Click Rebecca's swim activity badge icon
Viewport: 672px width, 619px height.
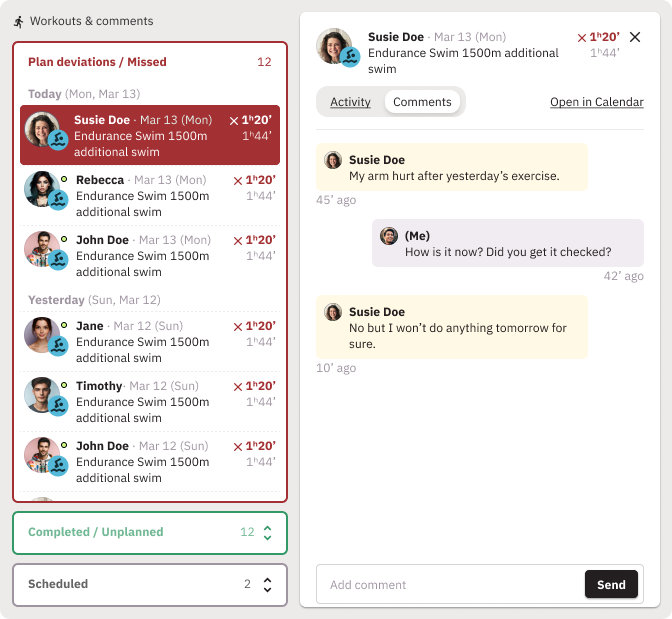tap(59, 200)
